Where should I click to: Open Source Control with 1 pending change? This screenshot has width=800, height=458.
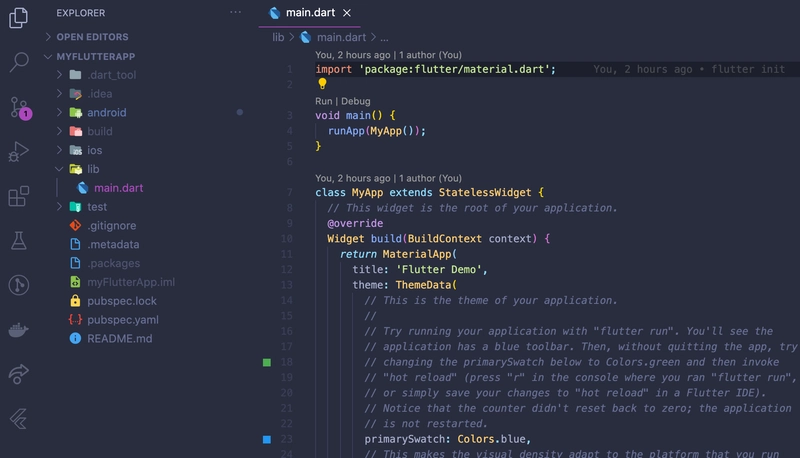[18, 107]
